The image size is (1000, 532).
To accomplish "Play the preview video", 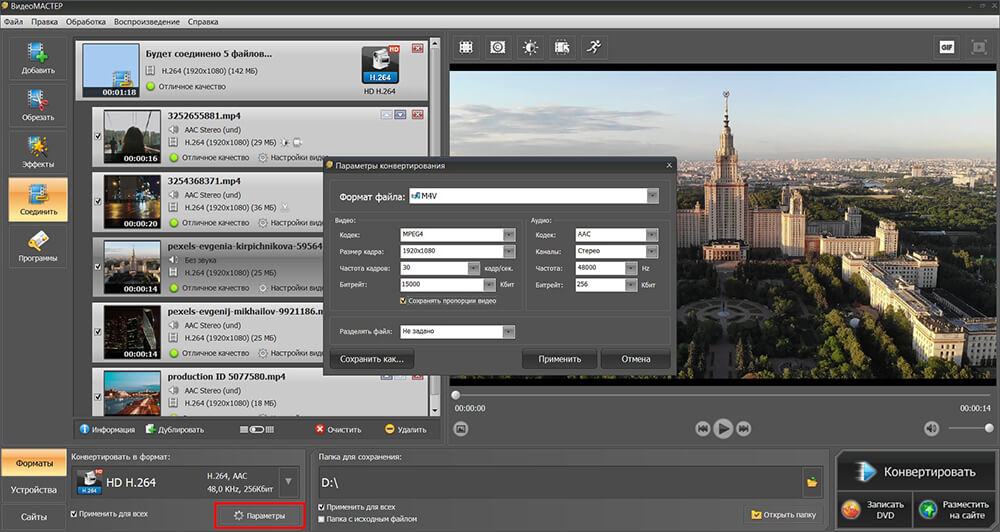I will tap(723, 429).
